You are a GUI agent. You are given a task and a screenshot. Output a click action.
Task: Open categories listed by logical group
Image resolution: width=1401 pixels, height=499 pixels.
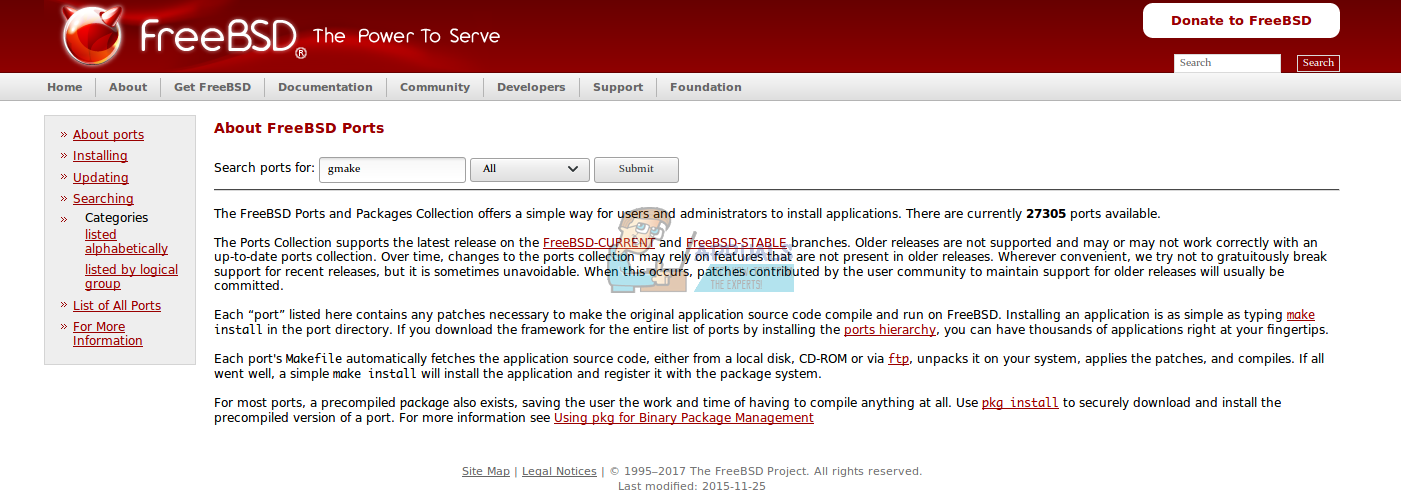point(131,277)
